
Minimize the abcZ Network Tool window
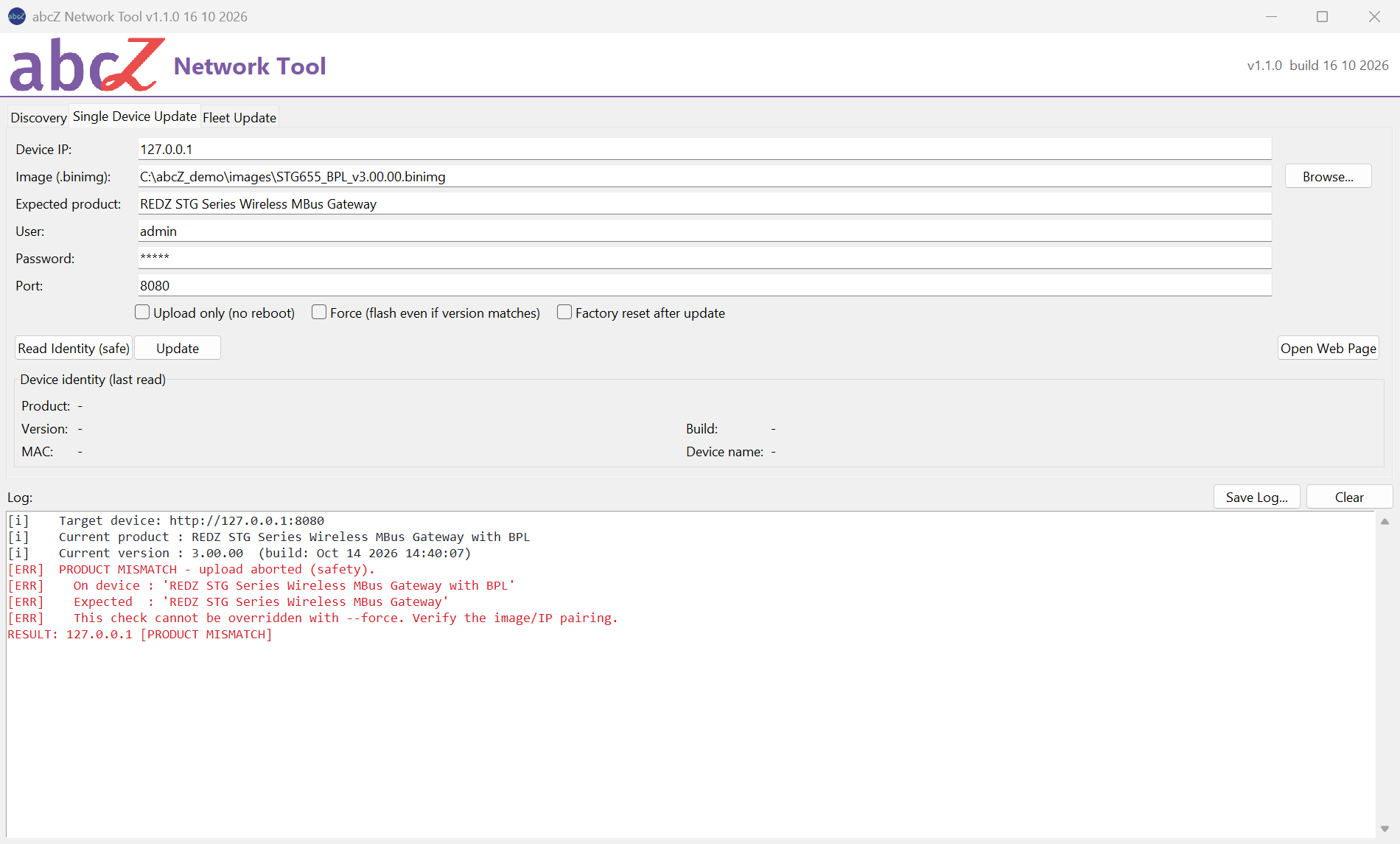[1271, 16]
